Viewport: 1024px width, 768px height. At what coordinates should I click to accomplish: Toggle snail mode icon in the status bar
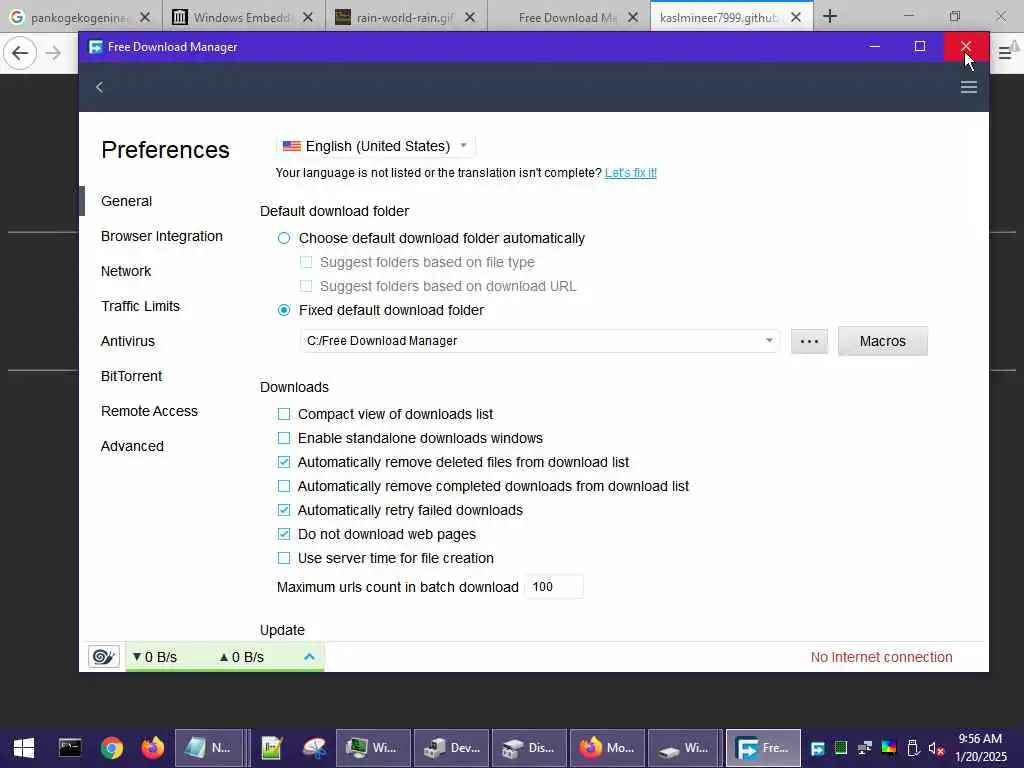[104, 656]
